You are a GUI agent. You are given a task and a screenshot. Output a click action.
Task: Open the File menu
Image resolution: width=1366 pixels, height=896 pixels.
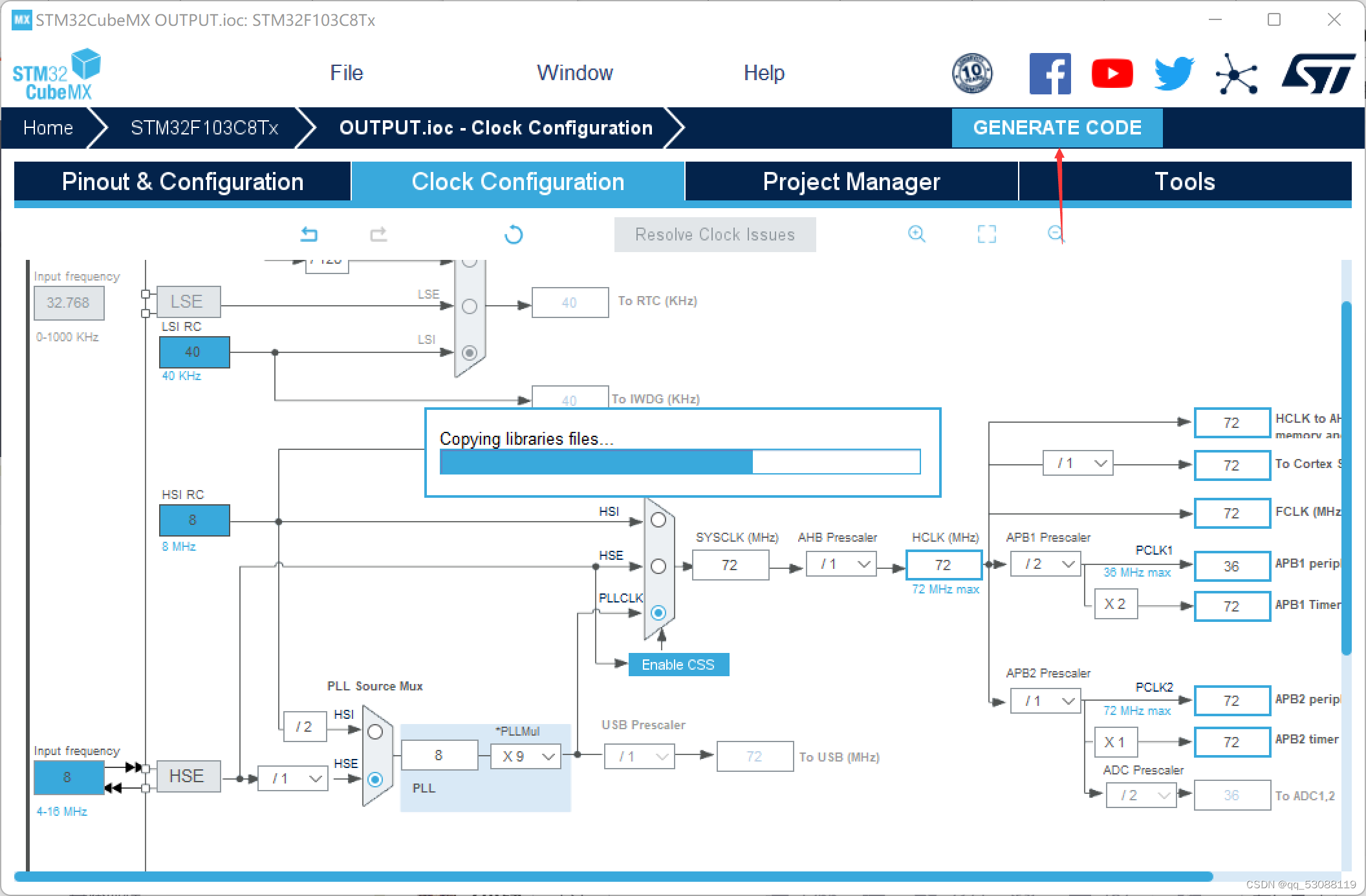click(346, 72)
